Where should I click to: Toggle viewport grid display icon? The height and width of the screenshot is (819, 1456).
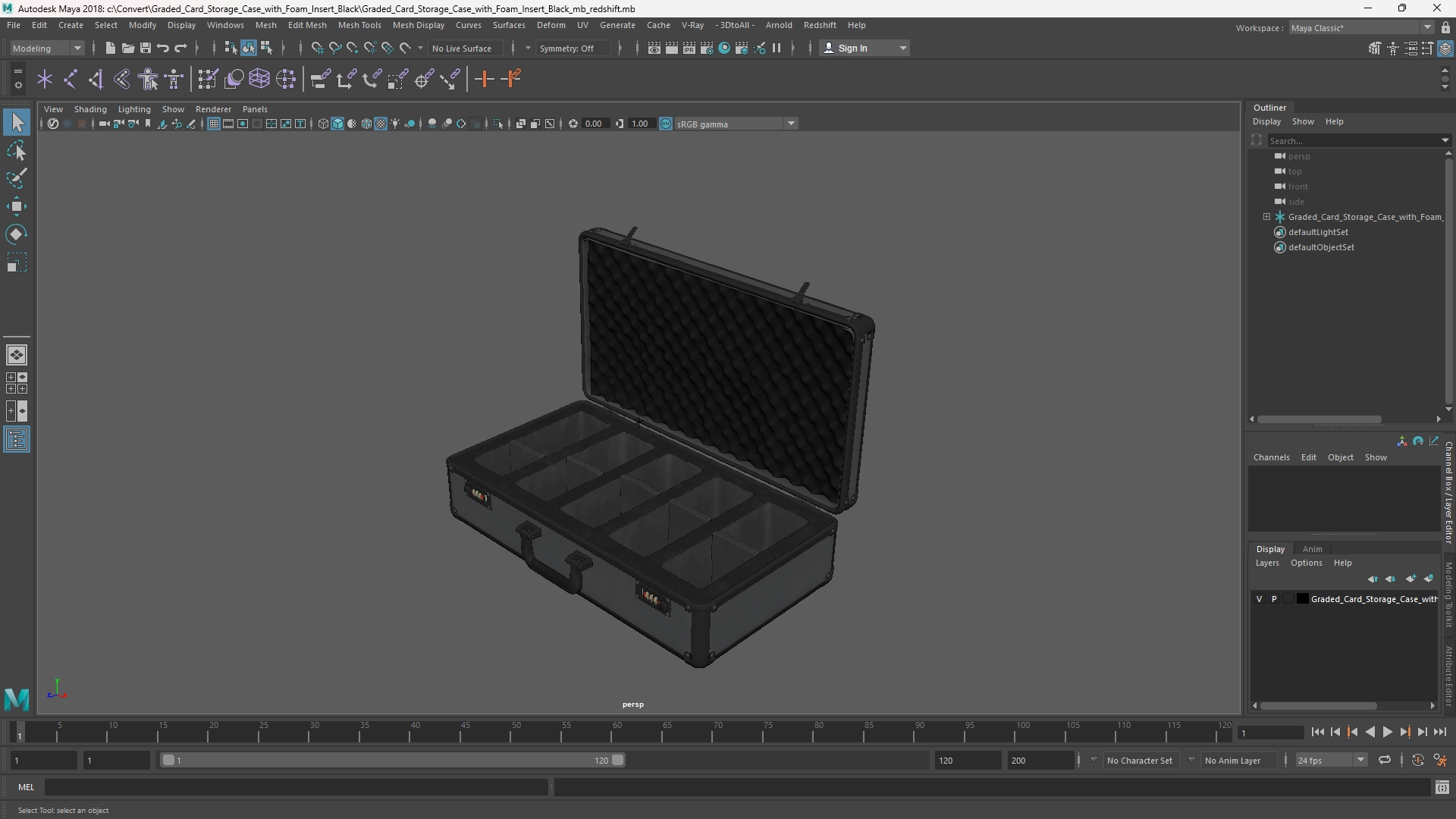pyautogui.click(x=213, y=124)
